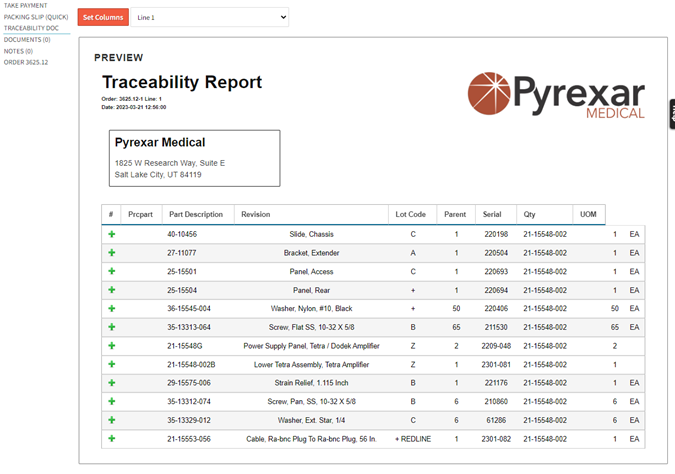The width and height of the screenshot is (675, 474).
Task: Click the Prcpart column header
Action: (140, 214)
